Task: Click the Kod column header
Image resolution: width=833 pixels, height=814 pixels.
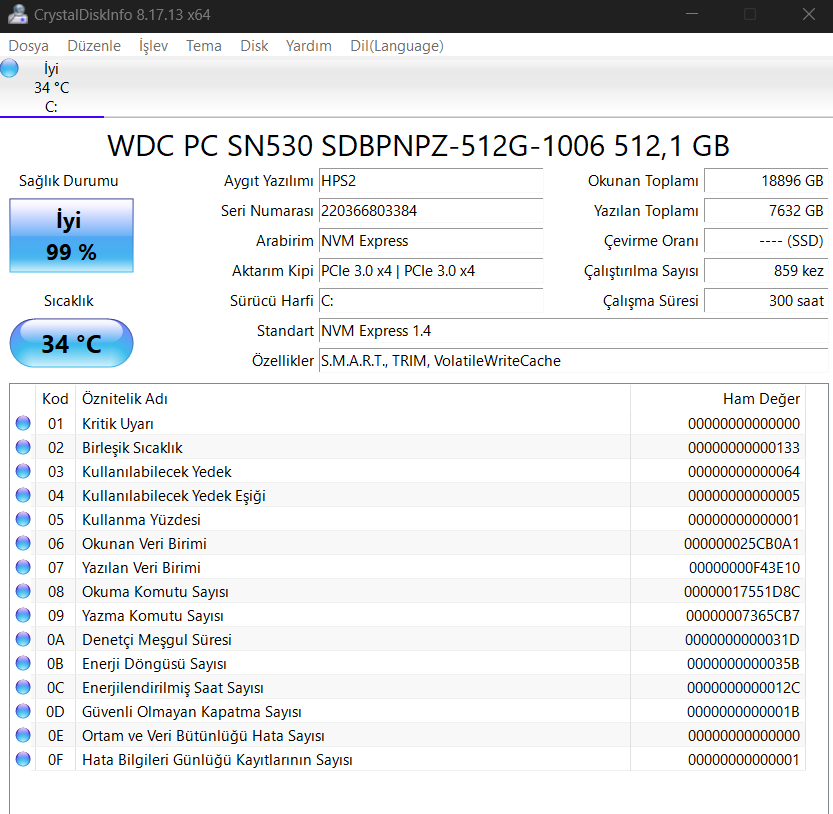Action: point(55,398)
